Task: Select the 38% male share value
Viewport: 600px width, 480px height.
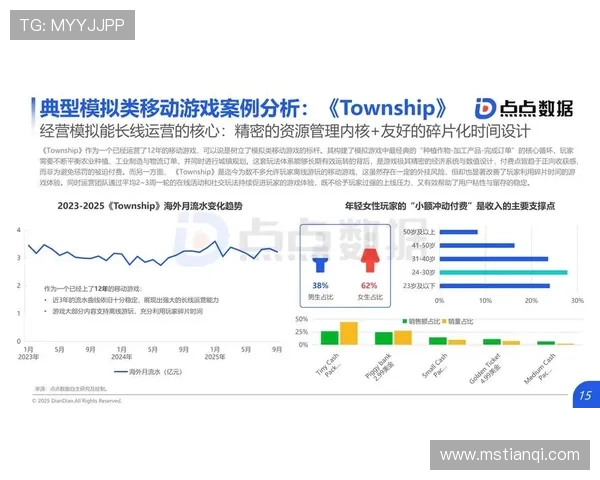Action: (320, 286)
